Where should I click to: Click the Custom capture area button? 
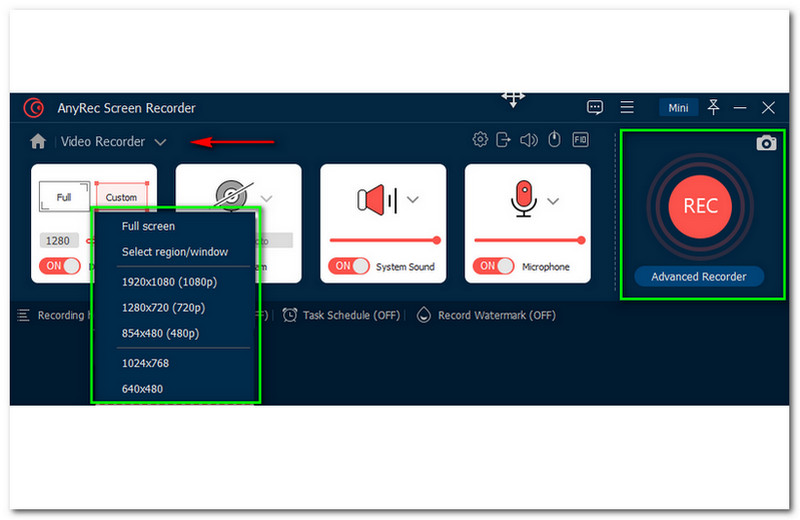pos(121,197)
